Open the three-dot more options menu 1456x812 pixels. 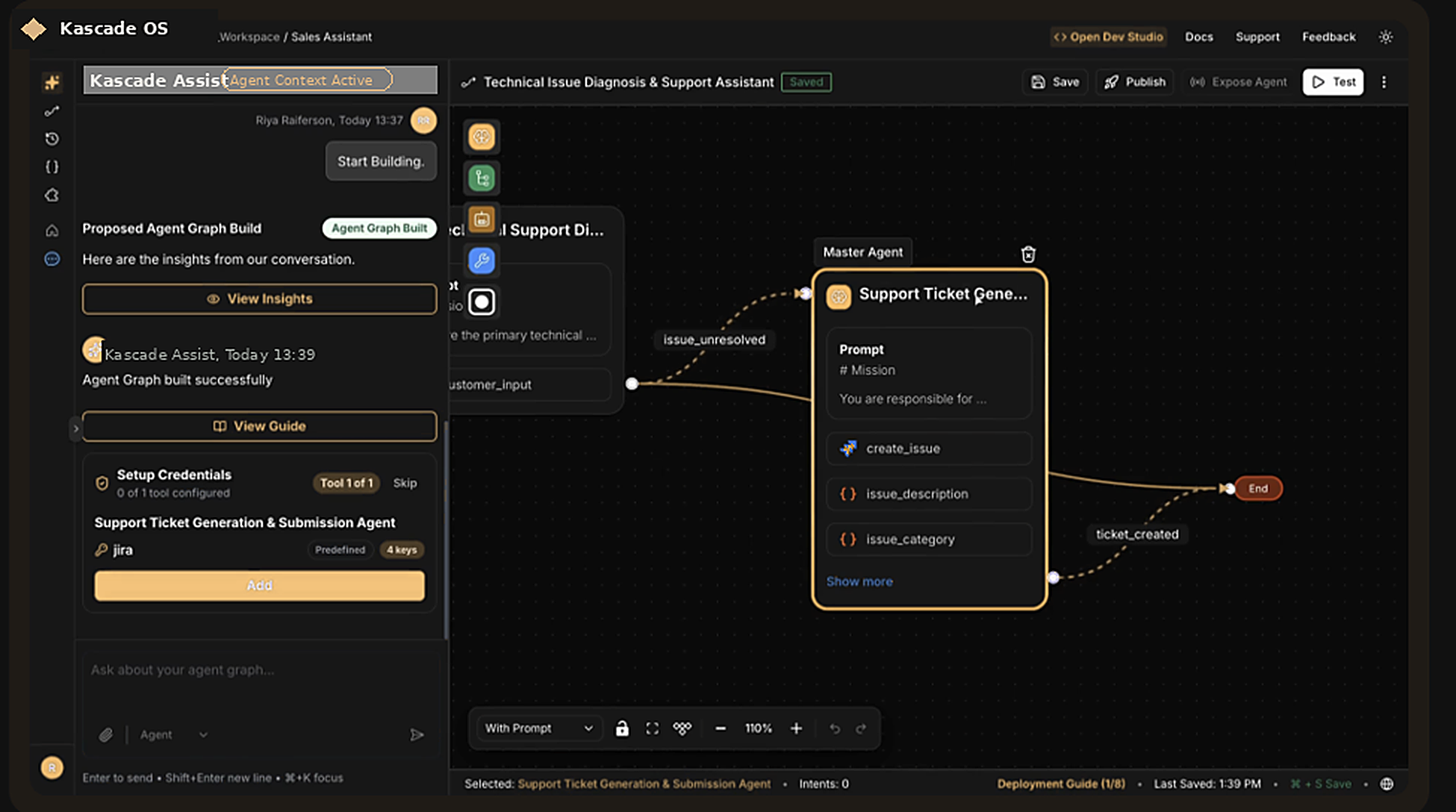click(x=1384, y=82)
